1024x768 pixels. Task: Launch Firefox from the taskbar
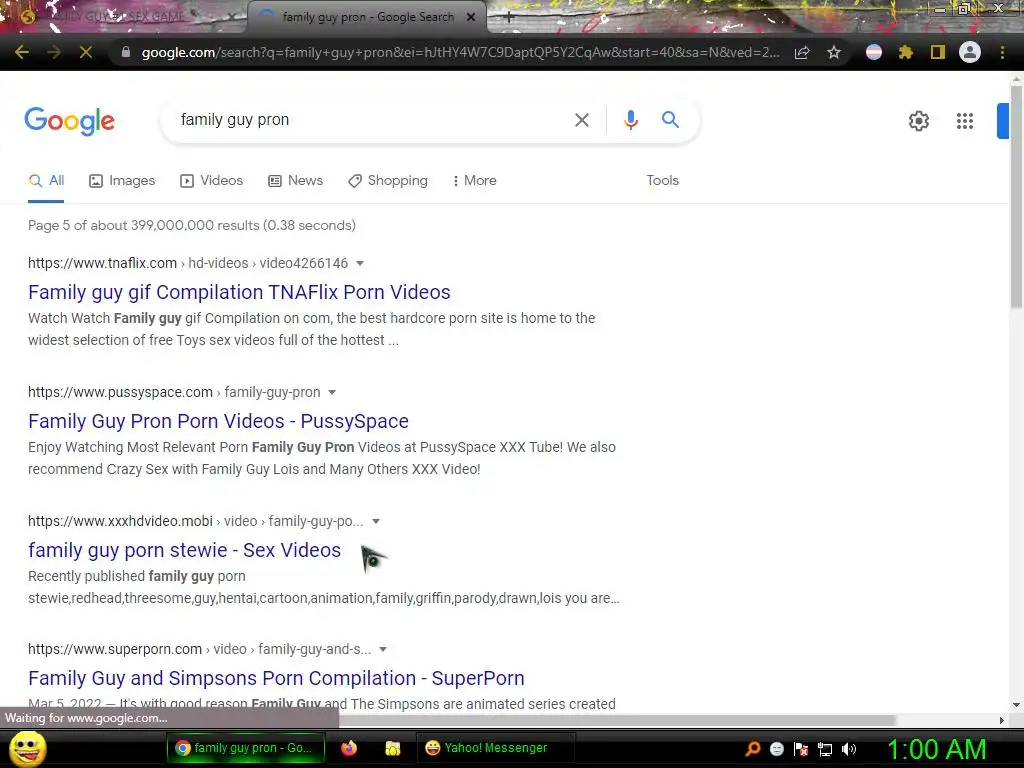pyautogui.click(x=349, y=748)
